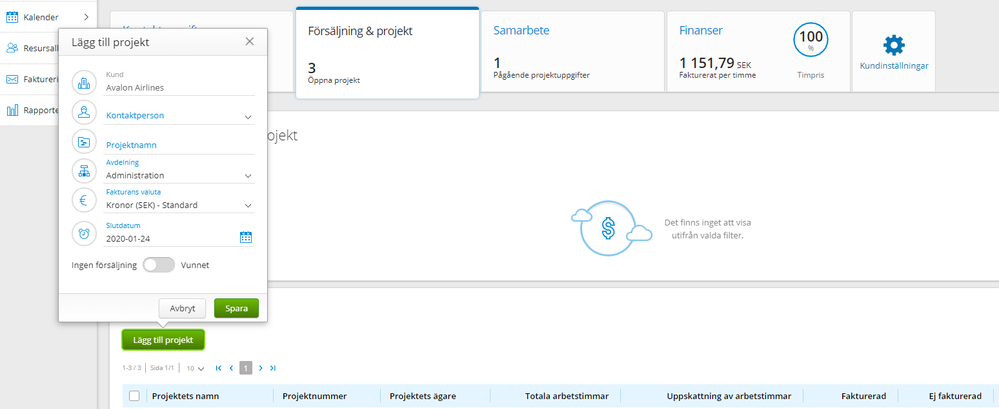Check the select-all checkbox in table header

[134, 396]
